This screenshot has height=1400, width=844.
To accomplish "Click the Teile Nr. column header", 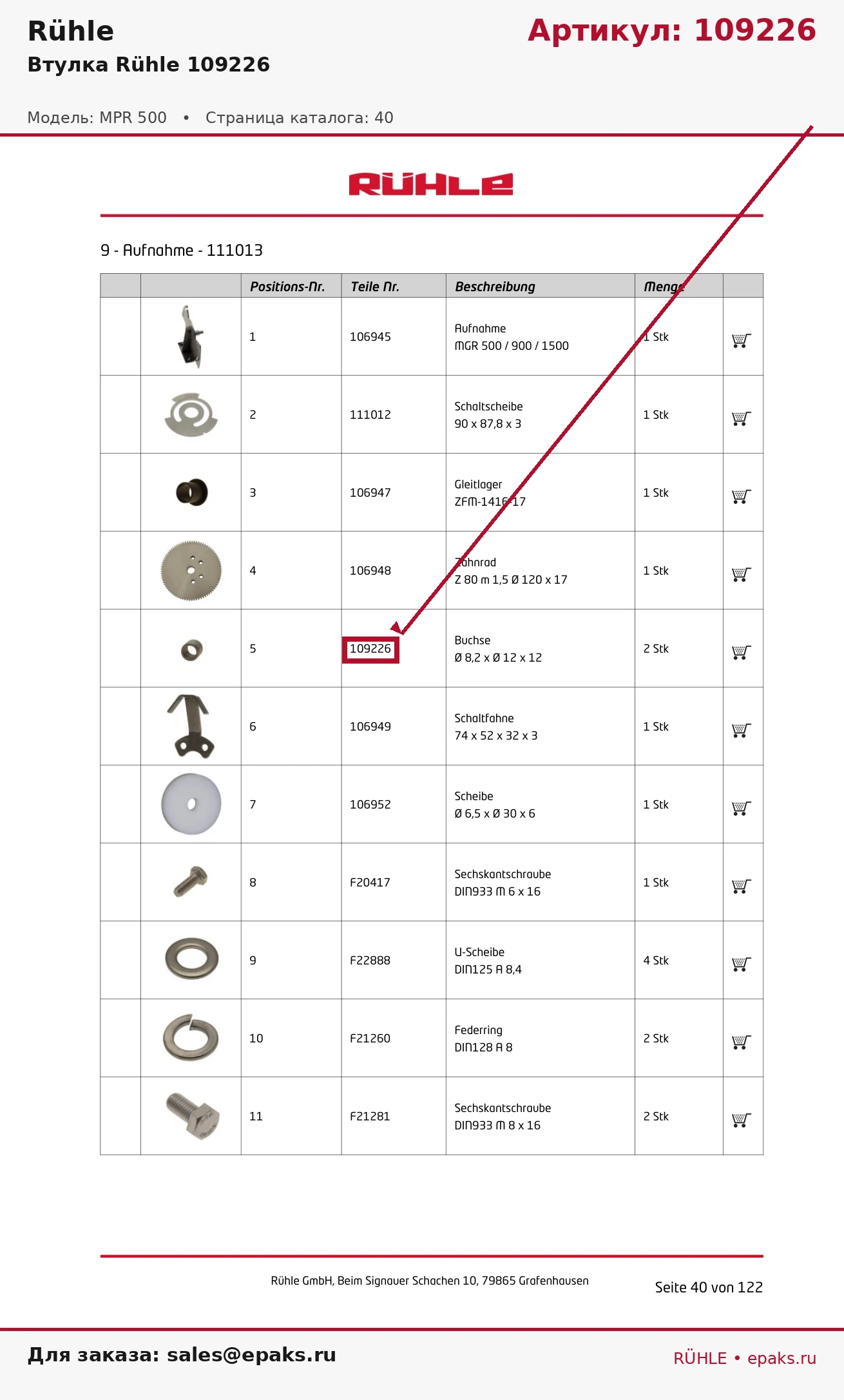I will coord(375,287).
